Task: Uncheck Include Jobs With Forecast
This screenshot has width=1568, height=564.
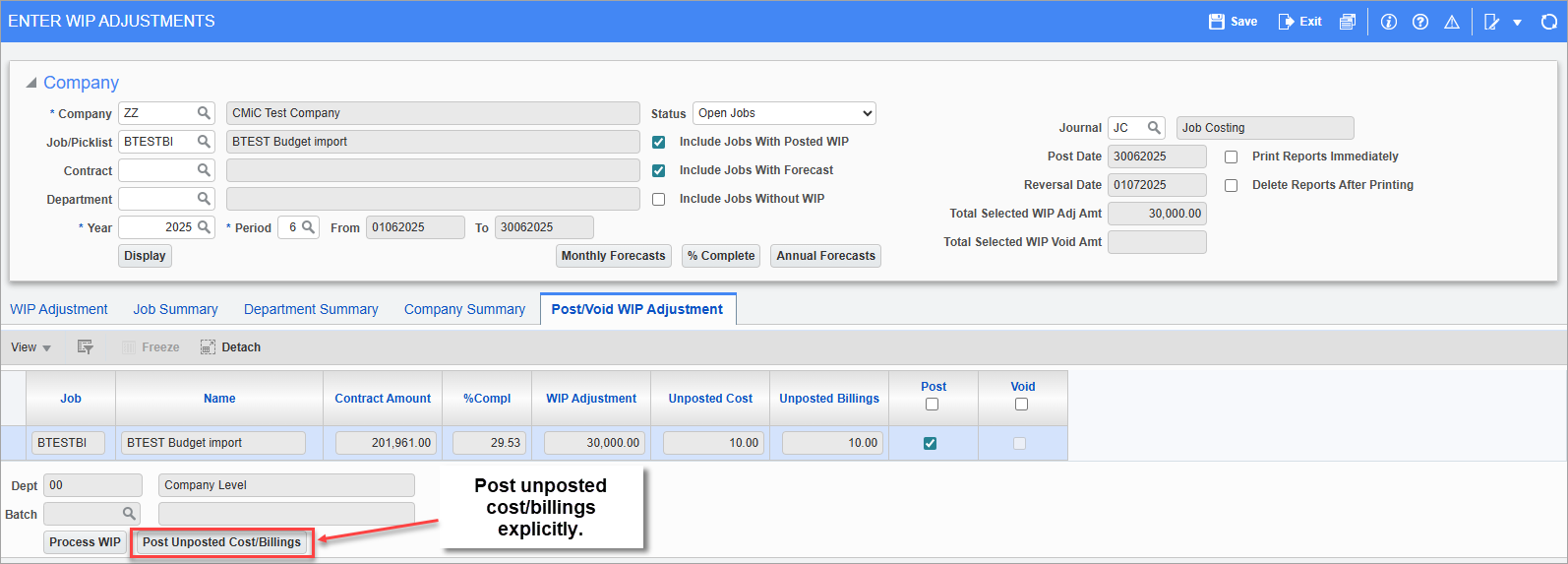Action: (x=659, y=171)
